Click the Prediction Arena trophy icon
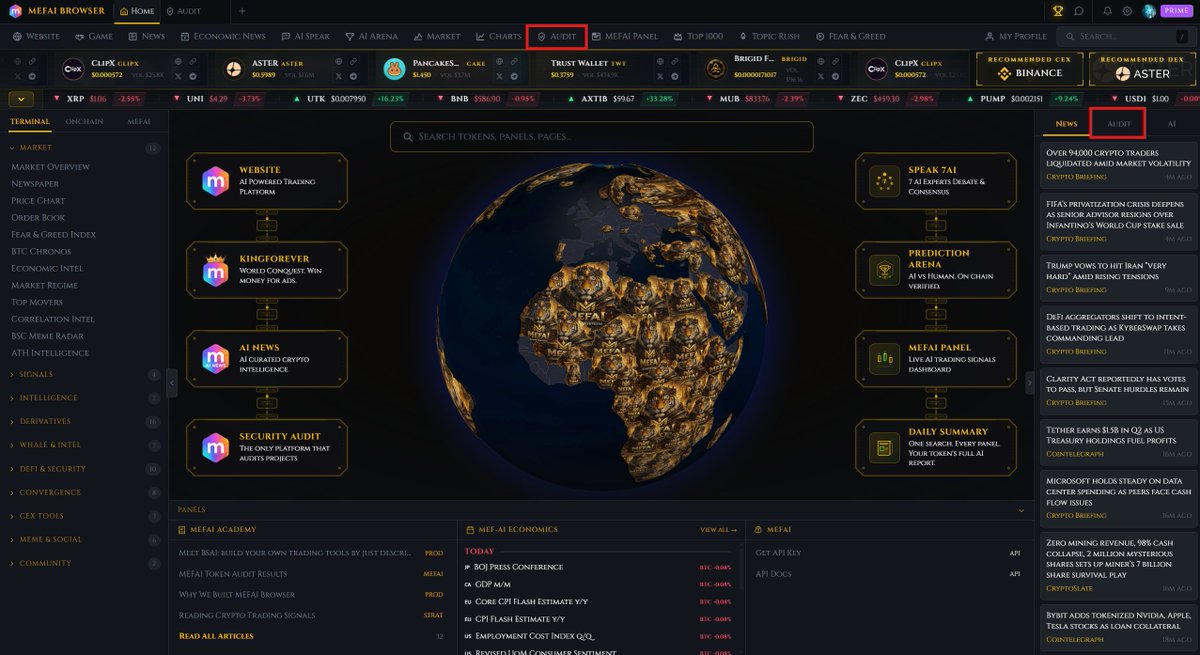The height and width of the screenshot is (655, 1200). [x=884, y=269]
